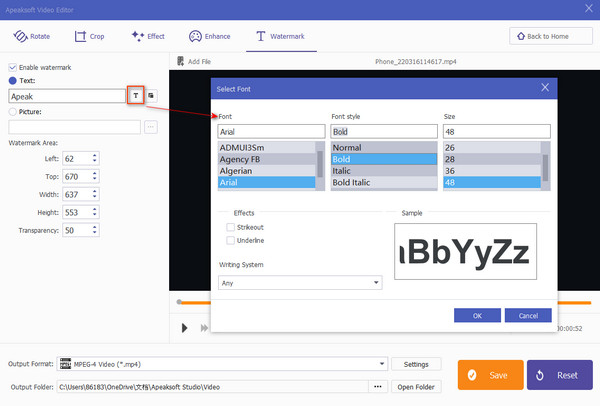Switch to the Effect tab
Image resolution: width=600 pixels, height=406 pixels.
click(148, 36)
